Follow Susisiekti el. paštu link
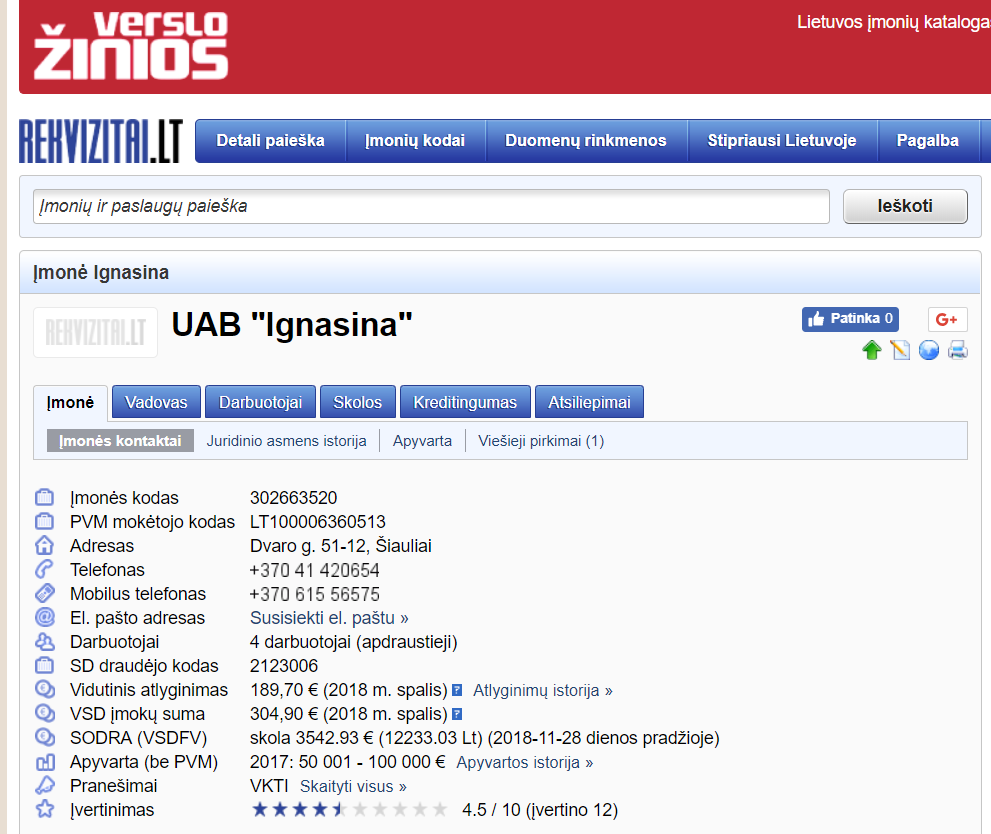991x834 pixels. (329, 618)
